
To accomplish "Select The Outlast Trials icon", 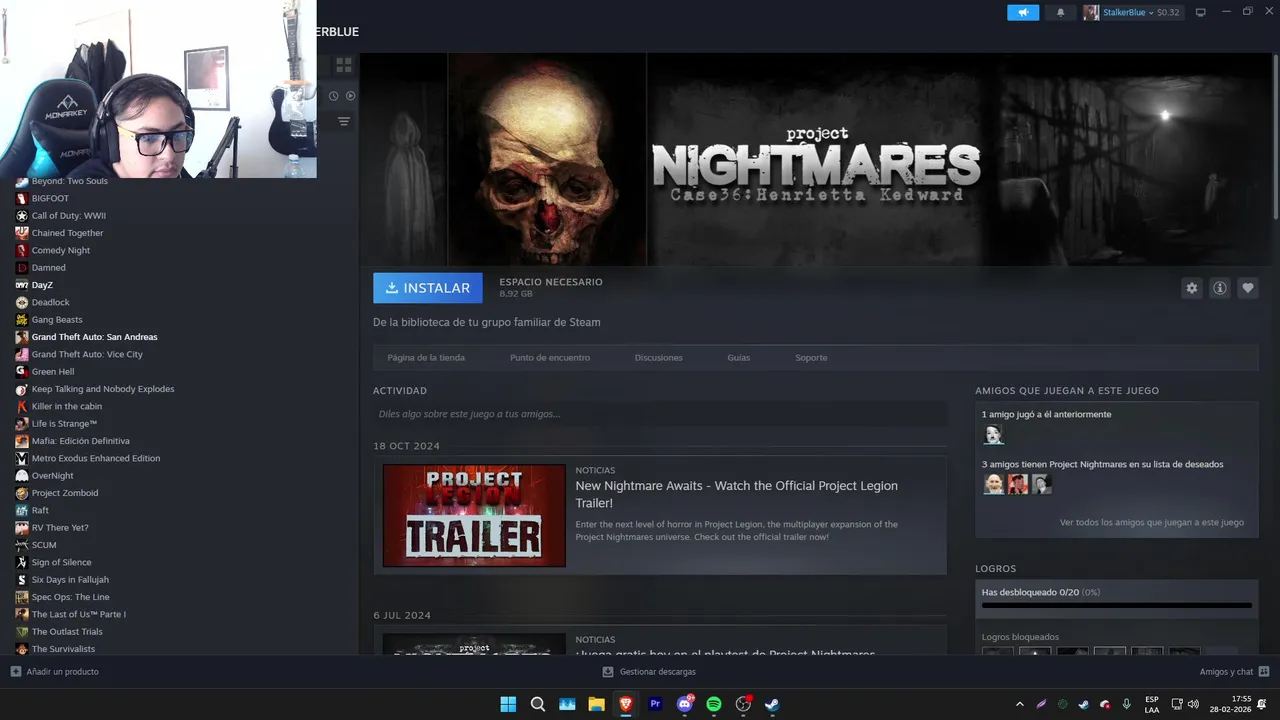I will click(22, 632).
